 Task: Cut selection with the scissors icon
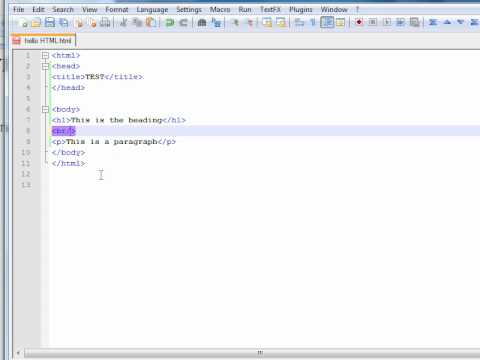point(123,23)
